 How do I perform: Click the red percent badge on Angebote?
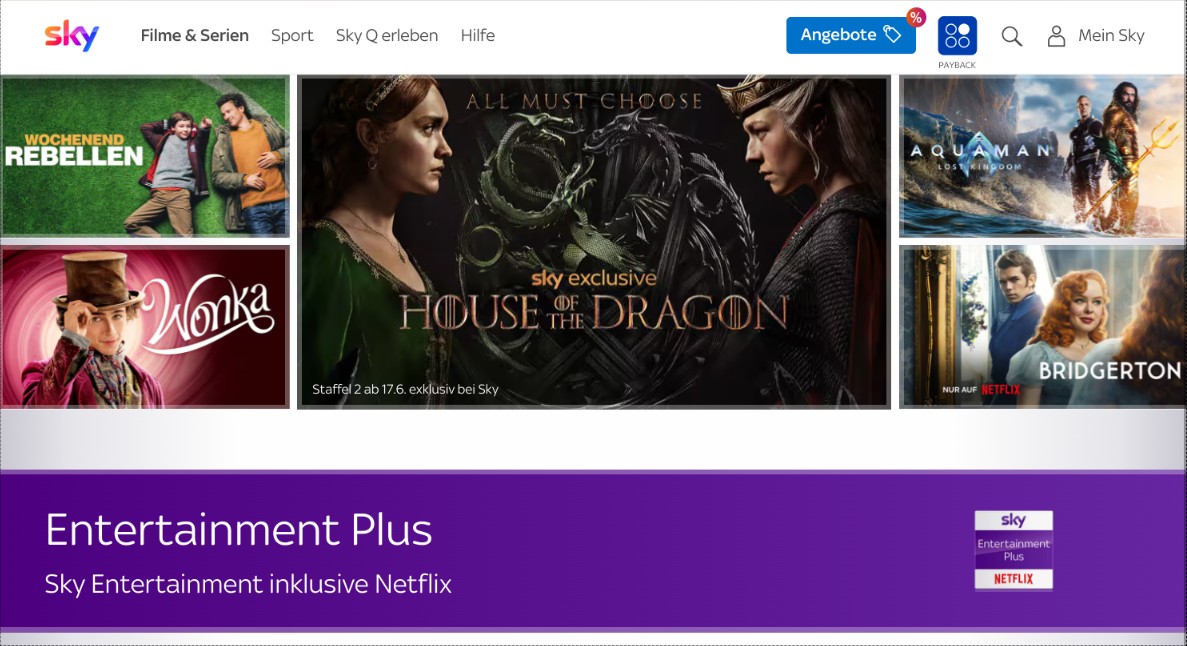(x=915, y=17)
